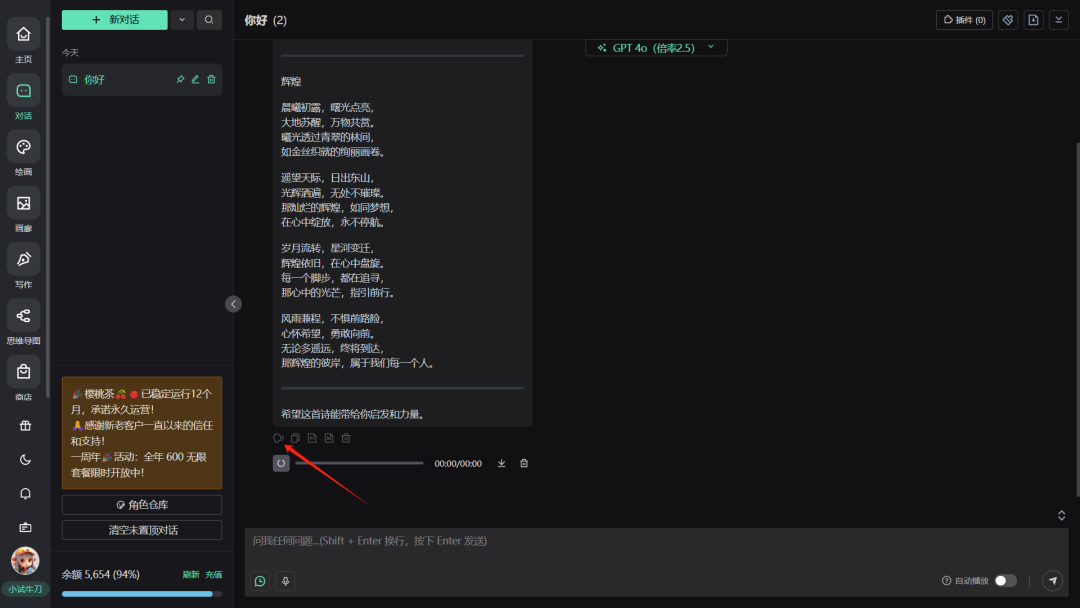Toggle the 自动播放 auto-play switch

(1005, 581)
